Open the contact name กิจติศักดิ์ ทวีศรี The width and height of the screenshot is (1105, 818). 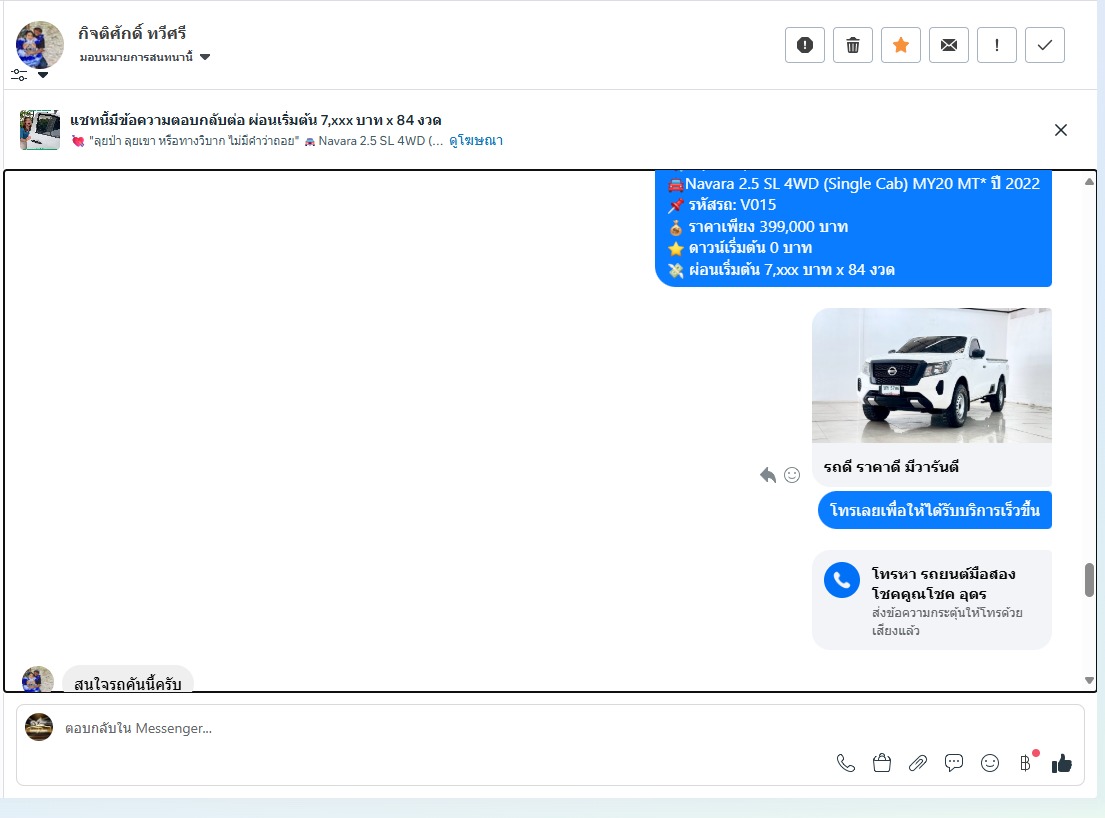[132, 33]
